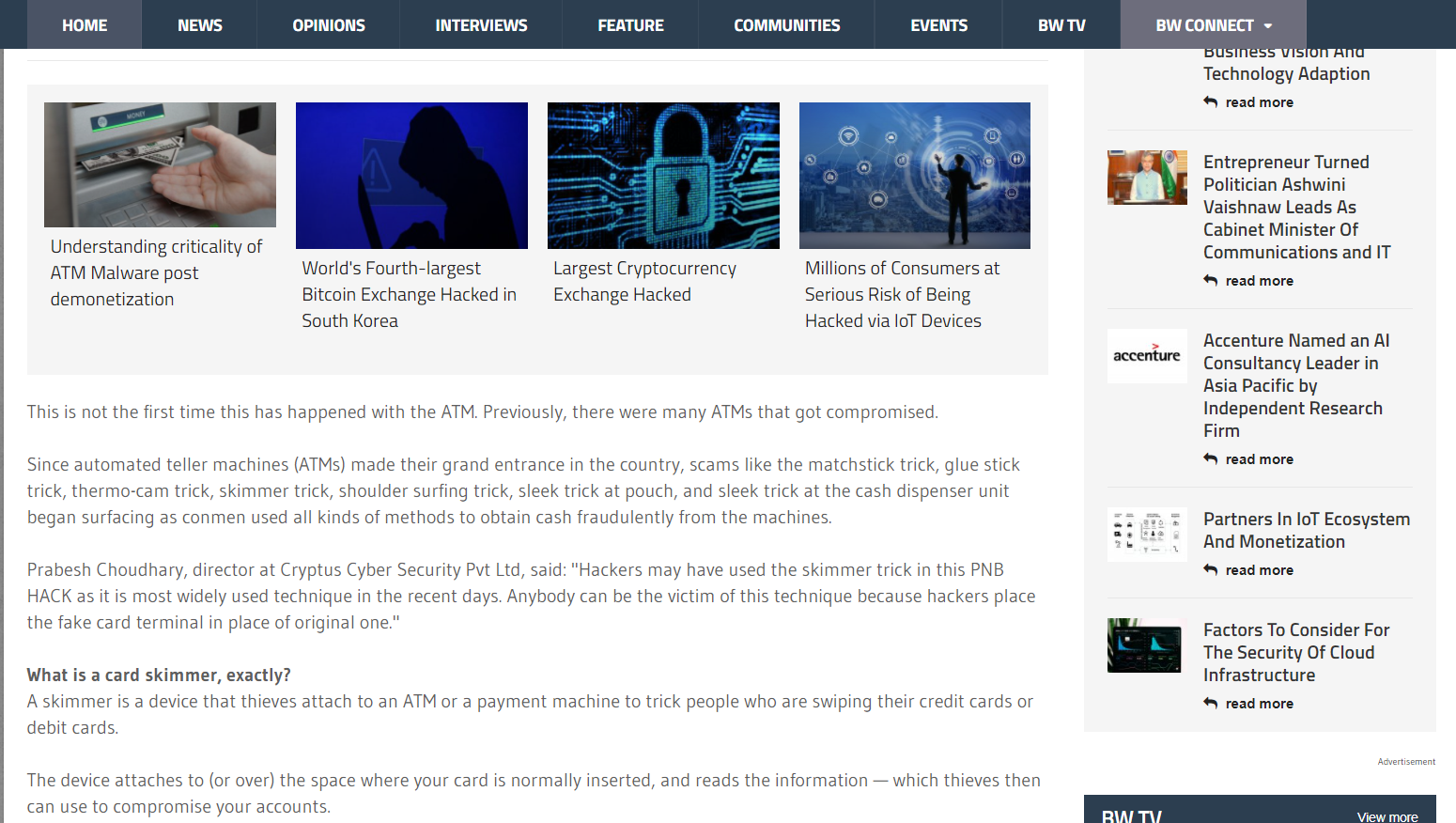Open 'Largest Cryptocurrency Exchange Hacked' article
Viewport: 1456px width, 823px height.
(644, 281)
